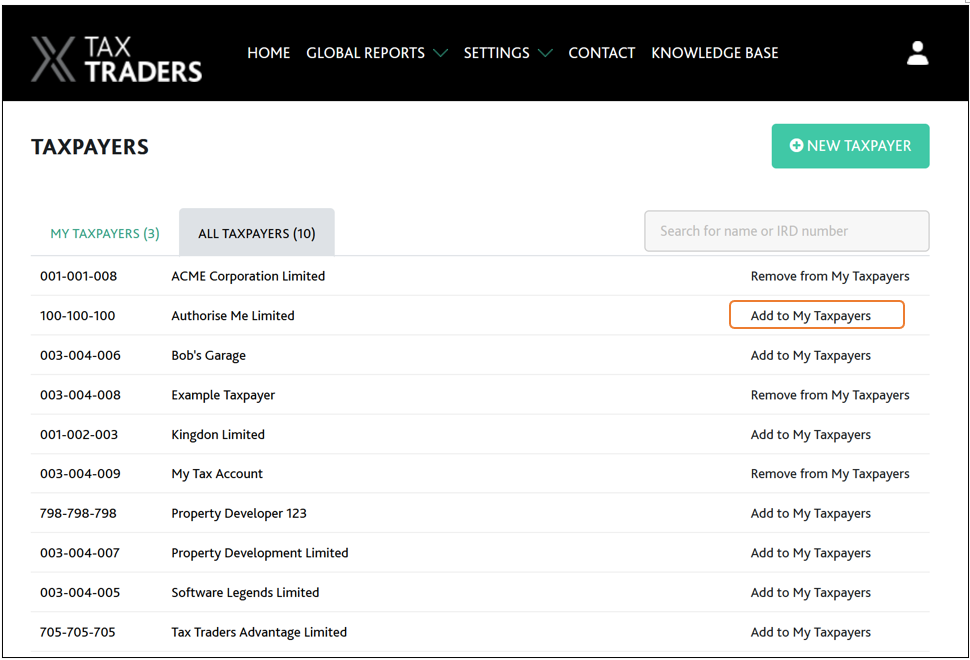The height and width of the screenshot is (660, 970).
Task: Add Kingdon Limited to My Taxpayers
Action: (x=810, y=435)
